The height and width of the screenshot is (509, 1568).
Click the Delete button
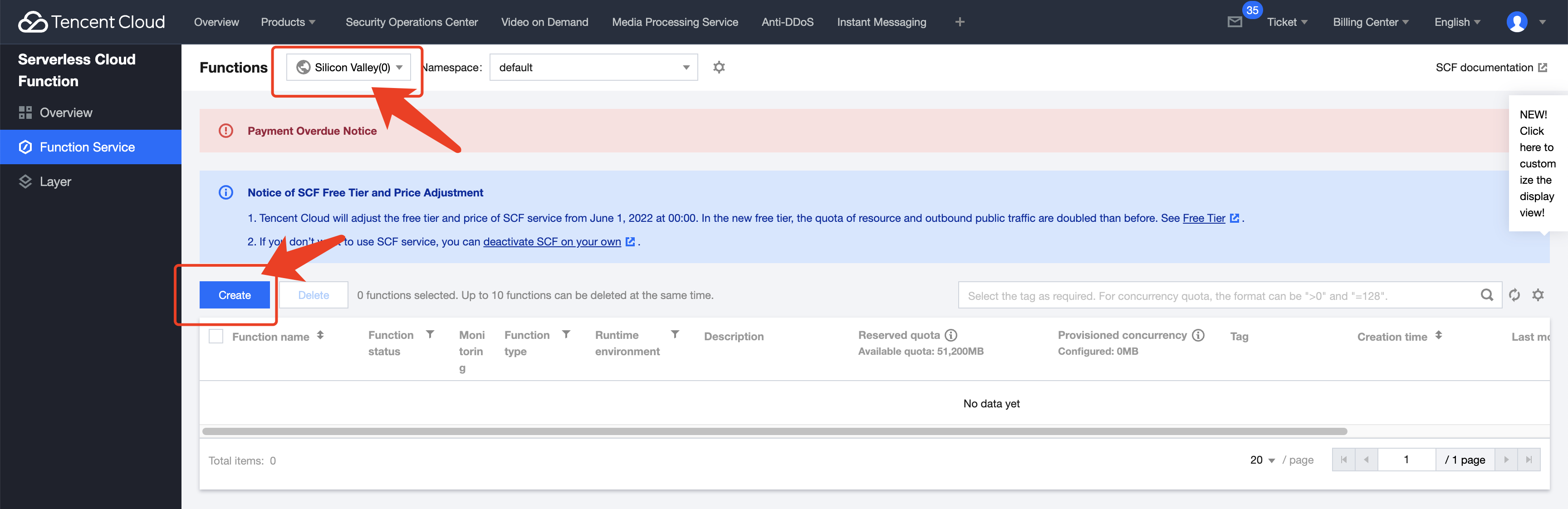(314, 295)
